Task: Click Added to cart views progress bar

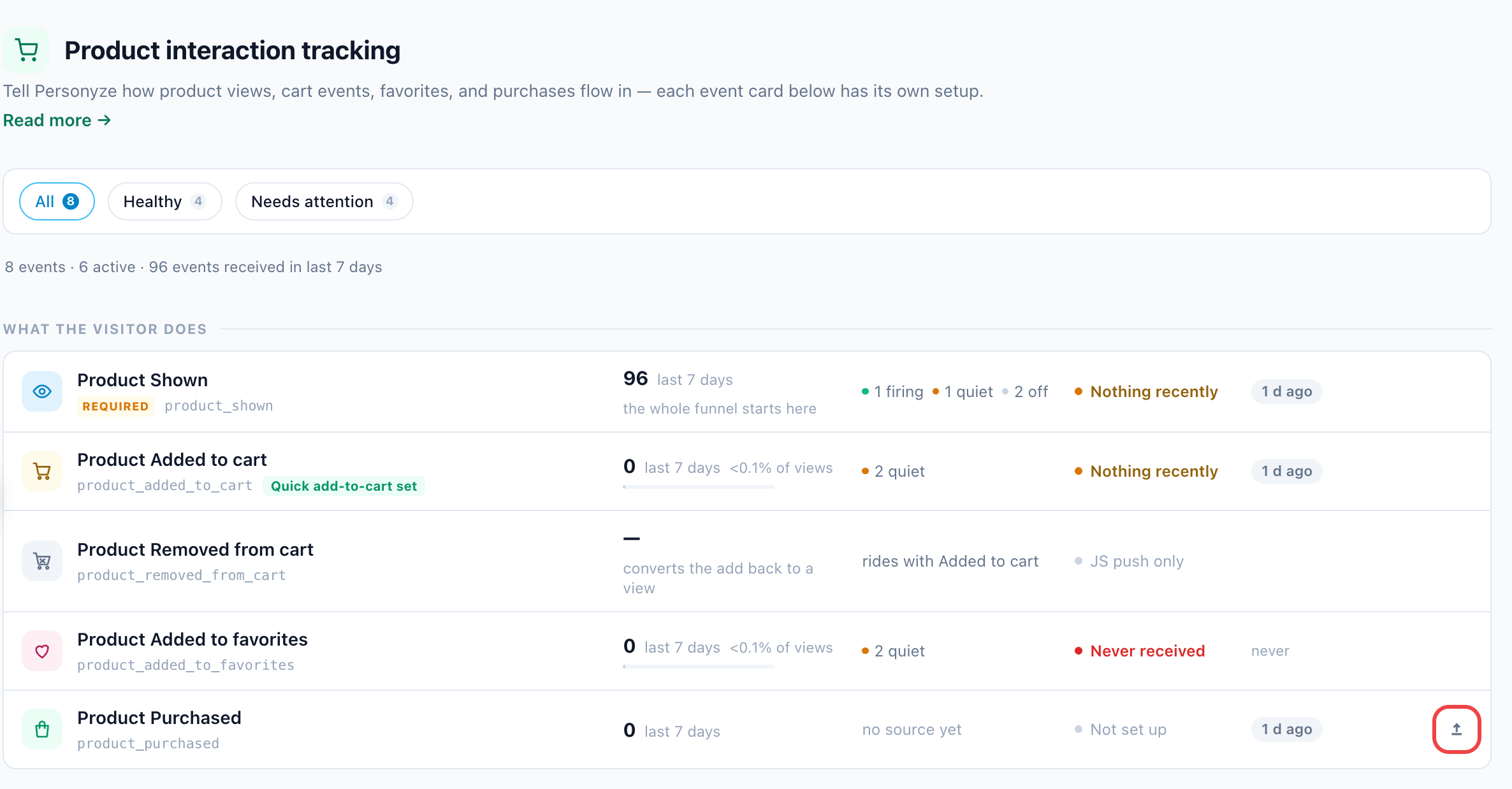Action: (699, 487)
